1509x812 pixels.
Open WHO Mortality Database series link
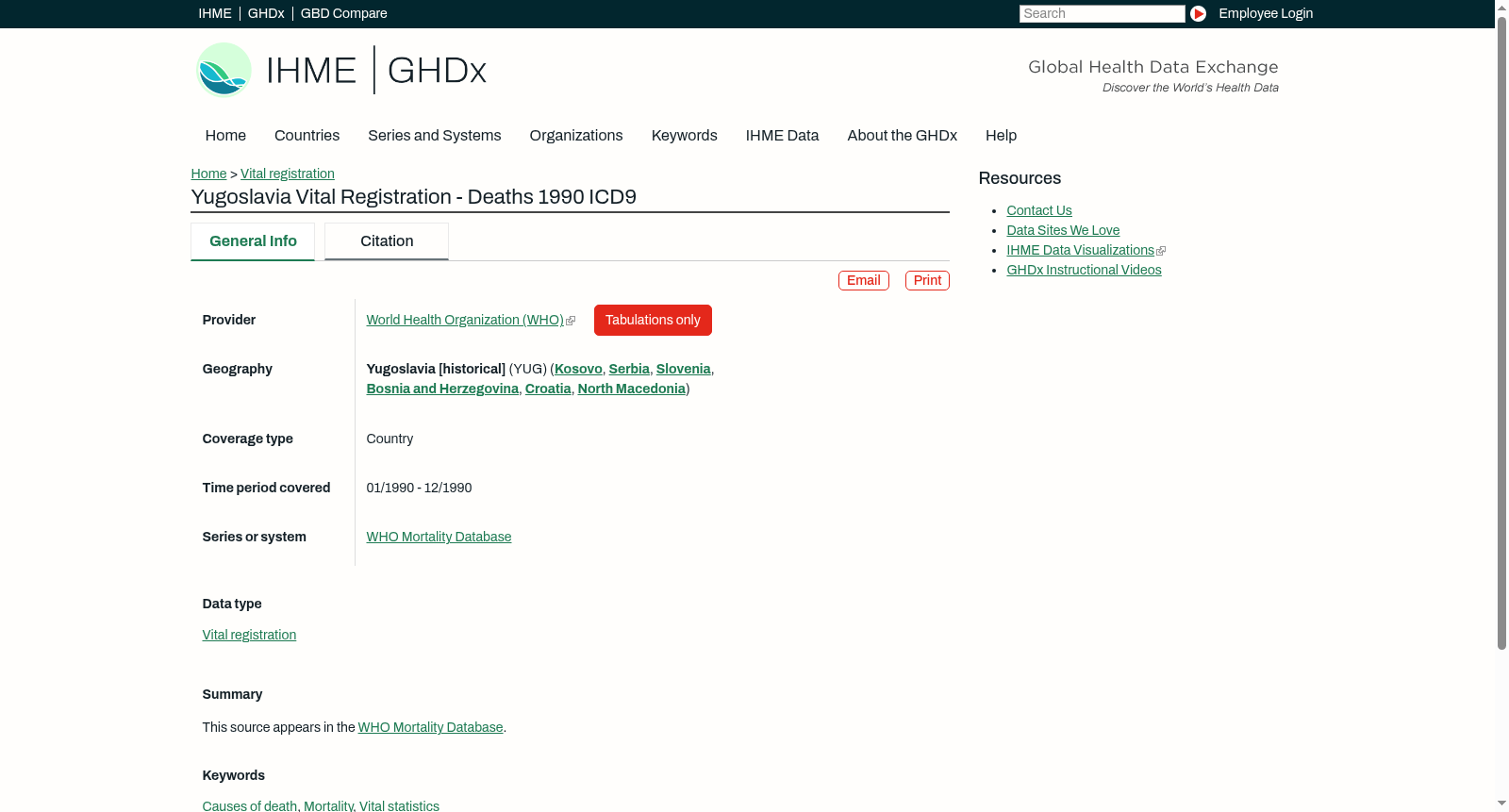pos(439,538)
